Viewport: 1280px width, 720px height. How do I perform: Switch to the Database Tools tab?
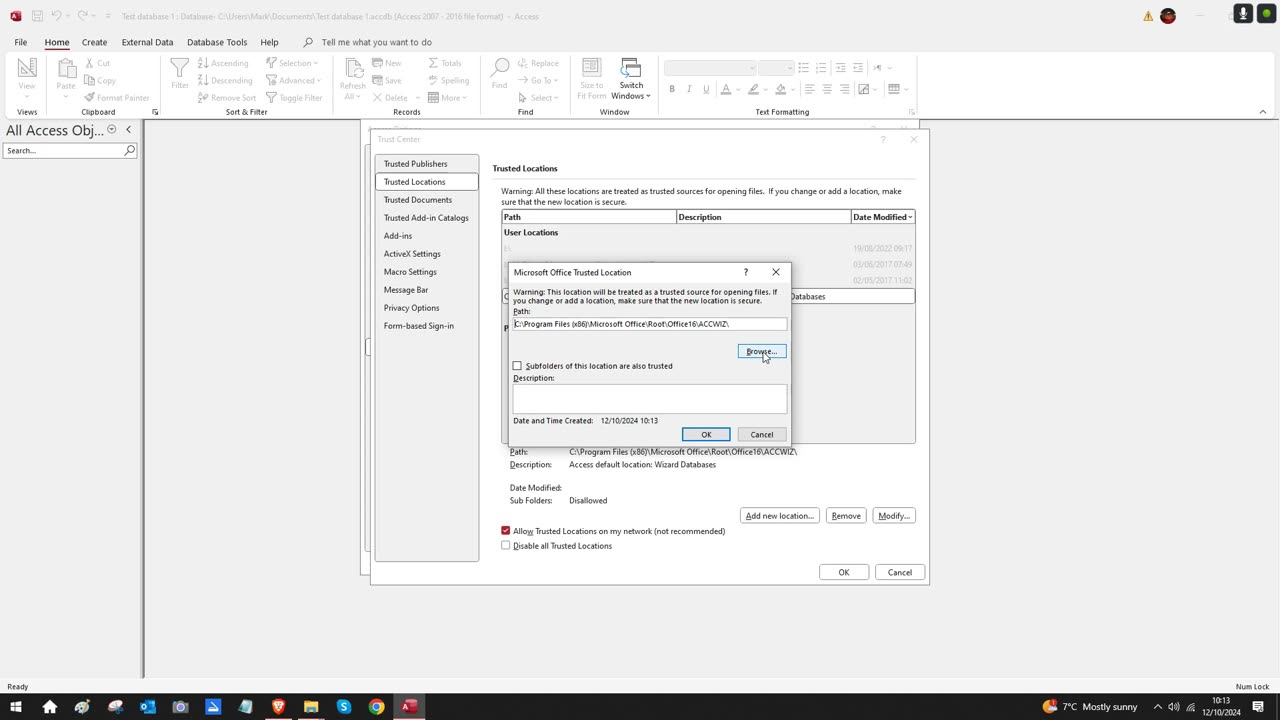tap(217, 42)
